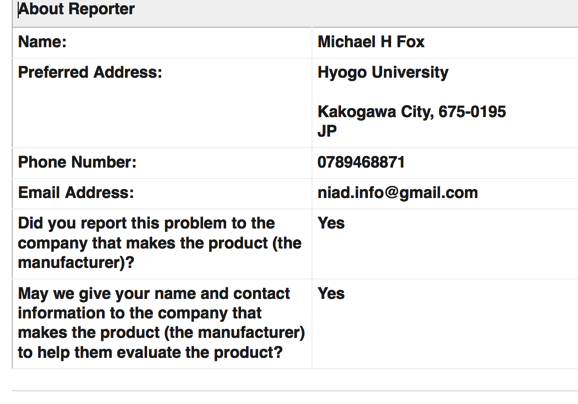Click the Name: label

pyautogui.click(x=42, y=42)
